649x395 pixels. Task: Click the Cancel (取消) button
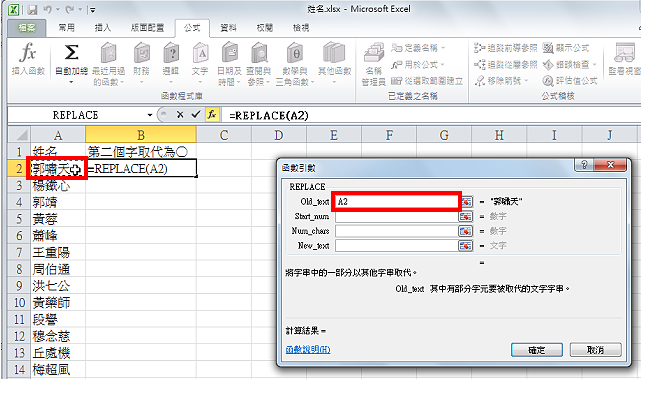click(x=595, y=350)
